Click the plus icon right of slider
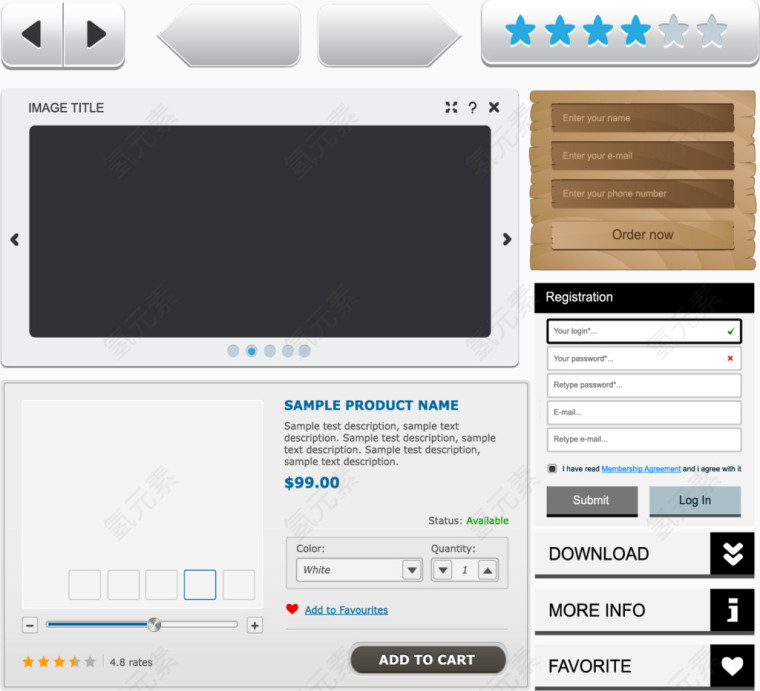The width and height of the screenshot is (760, 691). coord(254,625)
